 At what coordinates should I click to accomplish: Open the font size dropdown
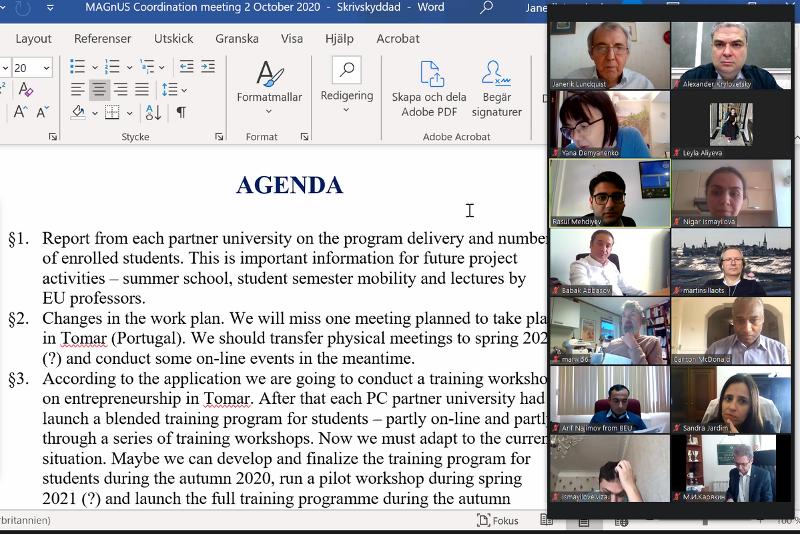(46, 68)
